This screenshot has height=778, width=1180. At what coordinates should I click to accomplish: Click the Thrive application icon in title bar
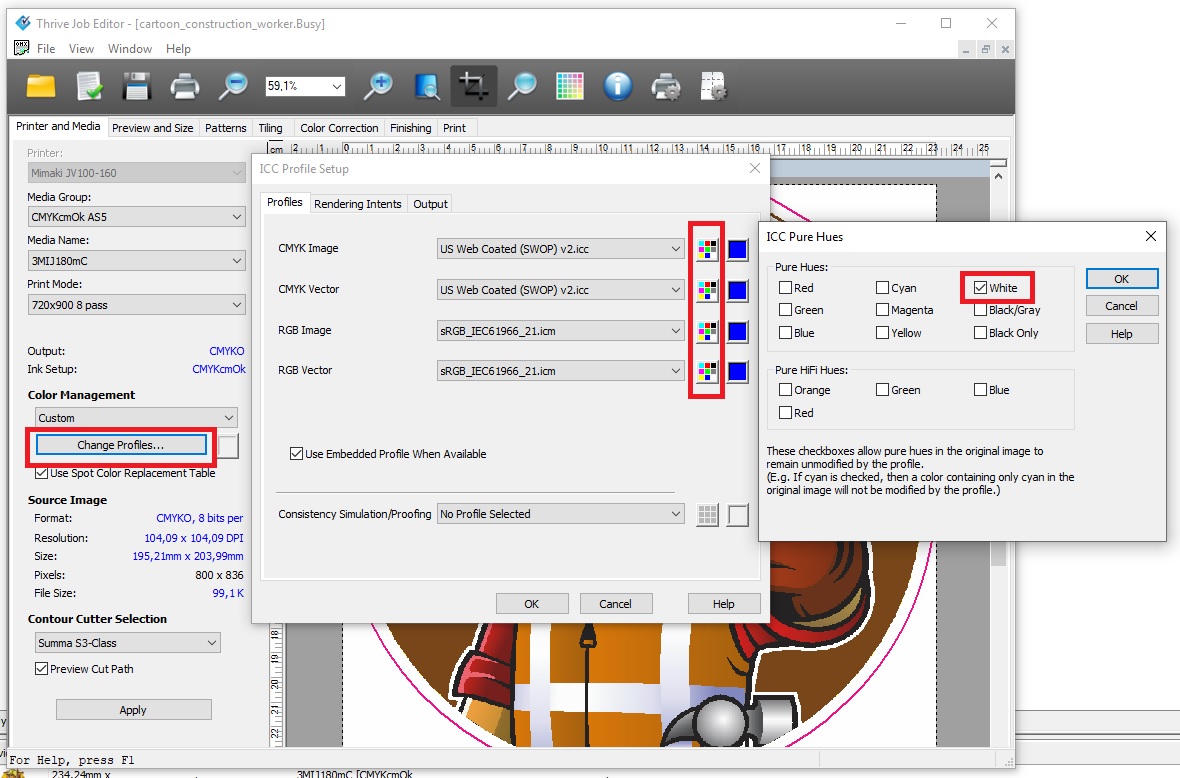tap(23, 23)
